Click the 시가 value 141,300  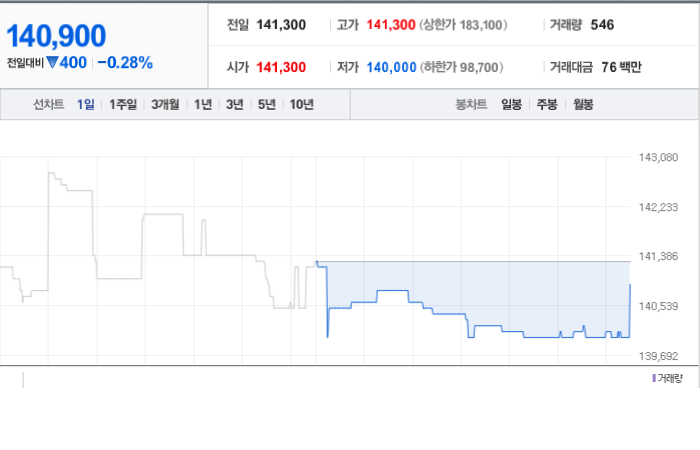[x=281, y=67]
